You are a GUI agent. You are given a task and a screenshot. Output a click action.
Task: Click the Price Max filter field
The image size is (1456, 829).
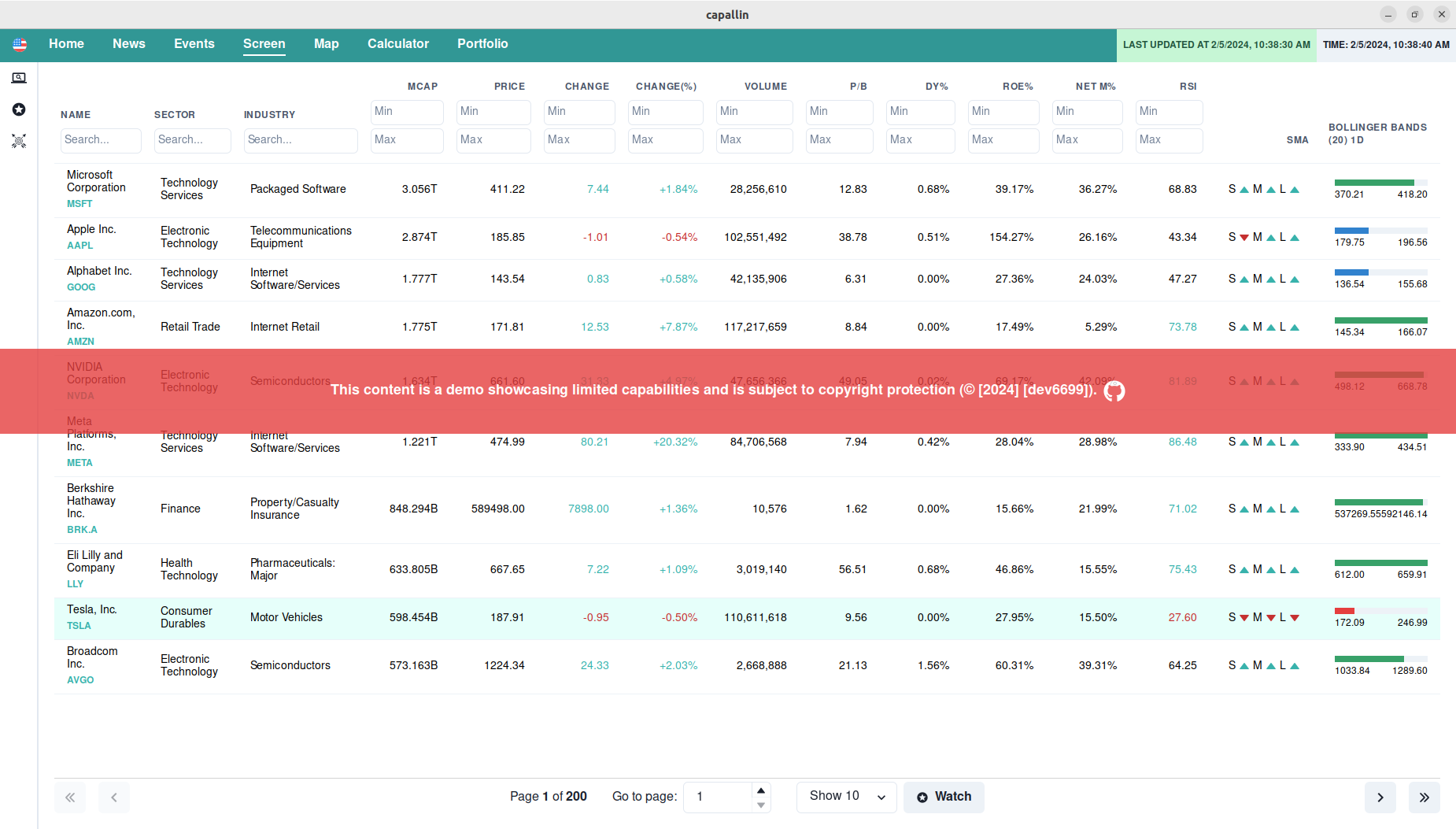[x=493, y=140]
